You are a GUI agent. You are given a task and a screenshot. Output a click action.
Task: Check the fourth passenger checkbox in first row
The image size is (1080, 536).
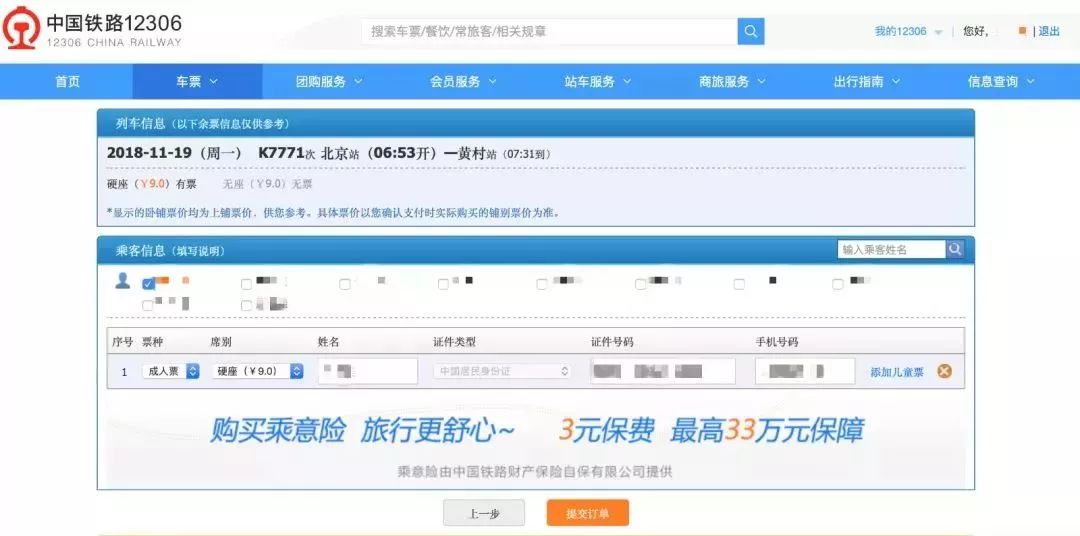tap(444, 284)
